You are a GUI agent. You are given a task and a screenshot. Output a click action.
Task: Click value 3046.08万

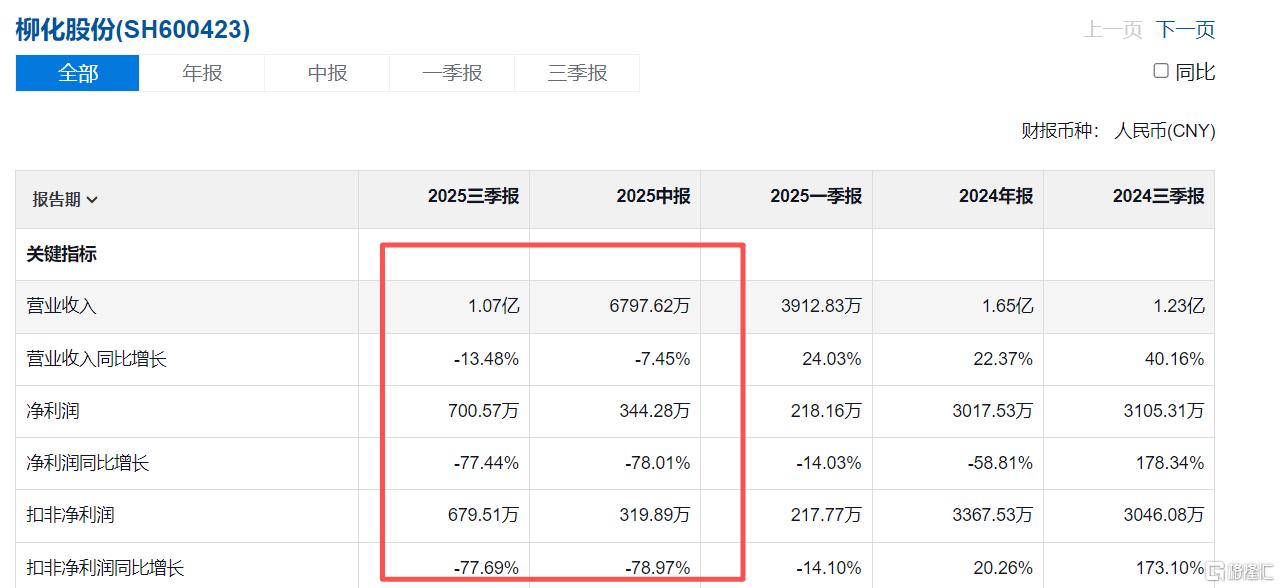(1164, 515)
